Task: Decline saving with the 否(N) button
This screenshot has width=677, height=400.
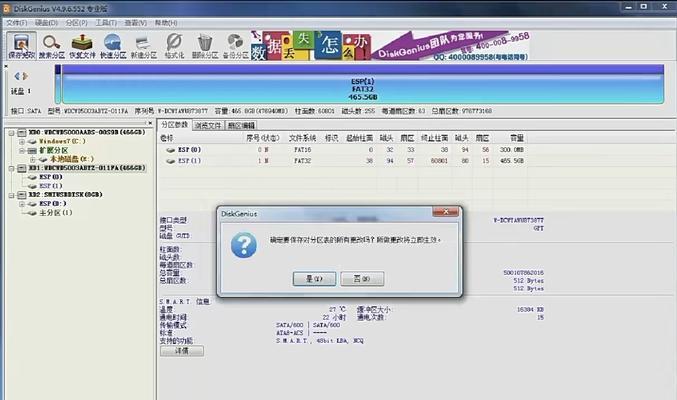Action: coord(362,279)
